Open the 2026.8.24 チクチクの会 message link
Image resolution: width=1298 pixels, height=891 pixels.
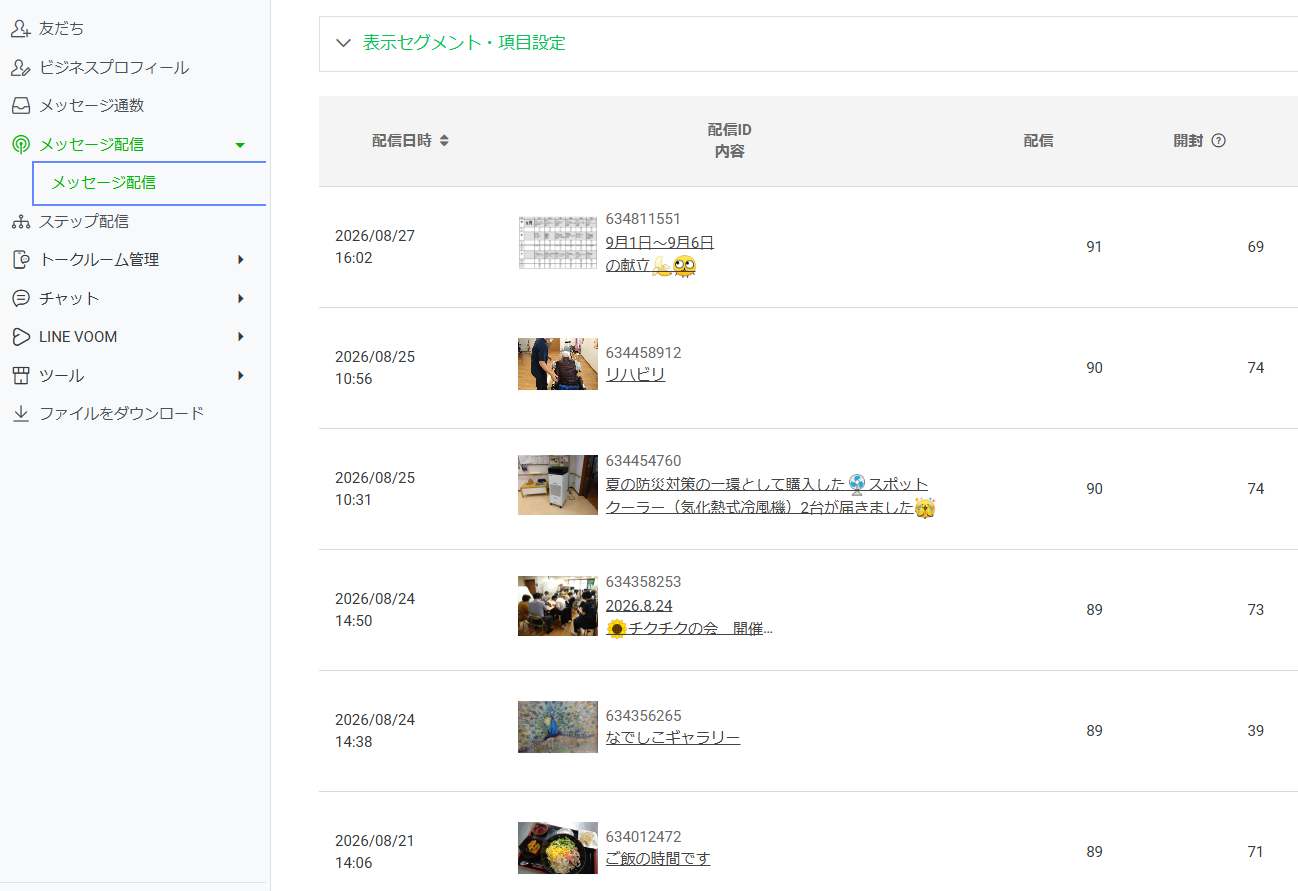[689, 617]
